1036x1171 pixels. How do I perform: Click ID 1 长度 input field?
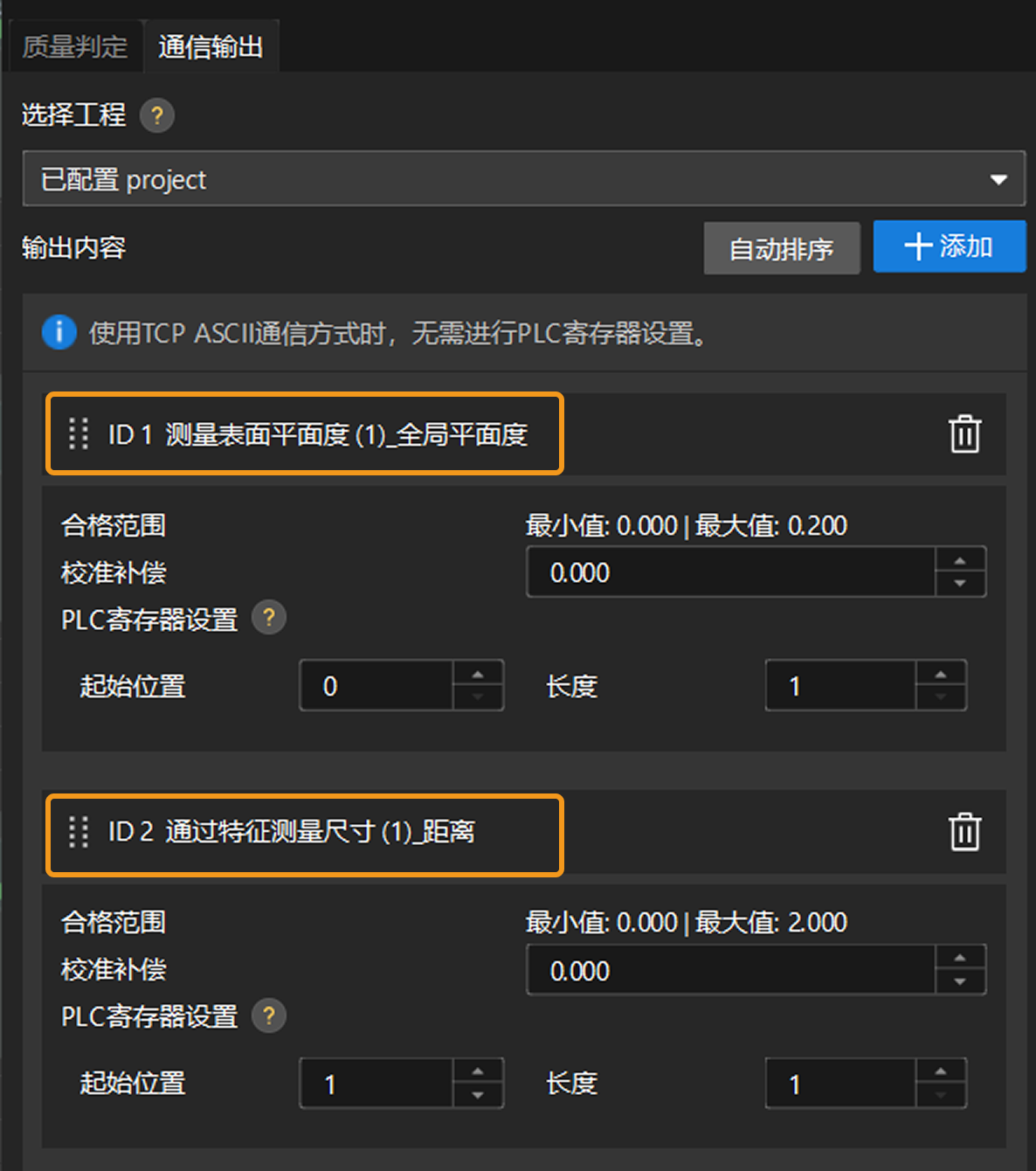point(841,686)
